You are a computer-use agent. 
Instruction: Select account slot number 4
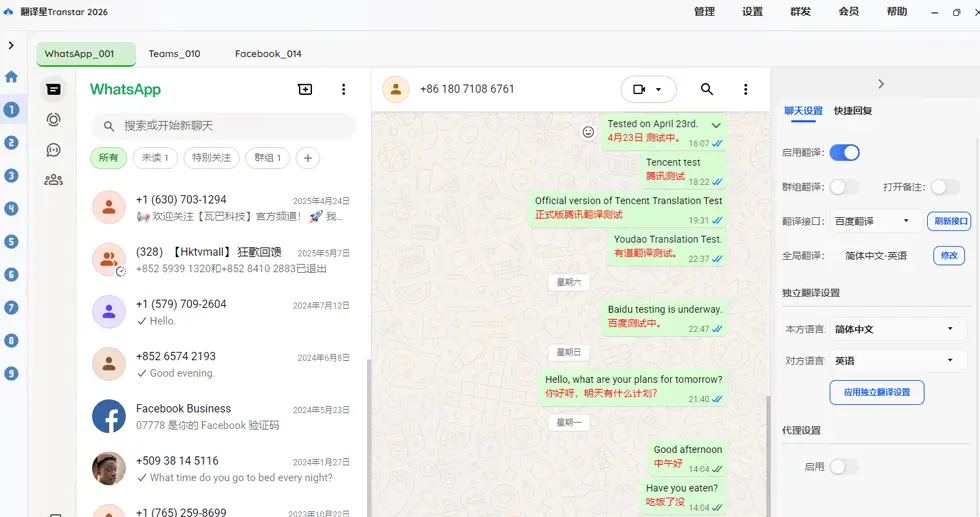pos(11,209)
